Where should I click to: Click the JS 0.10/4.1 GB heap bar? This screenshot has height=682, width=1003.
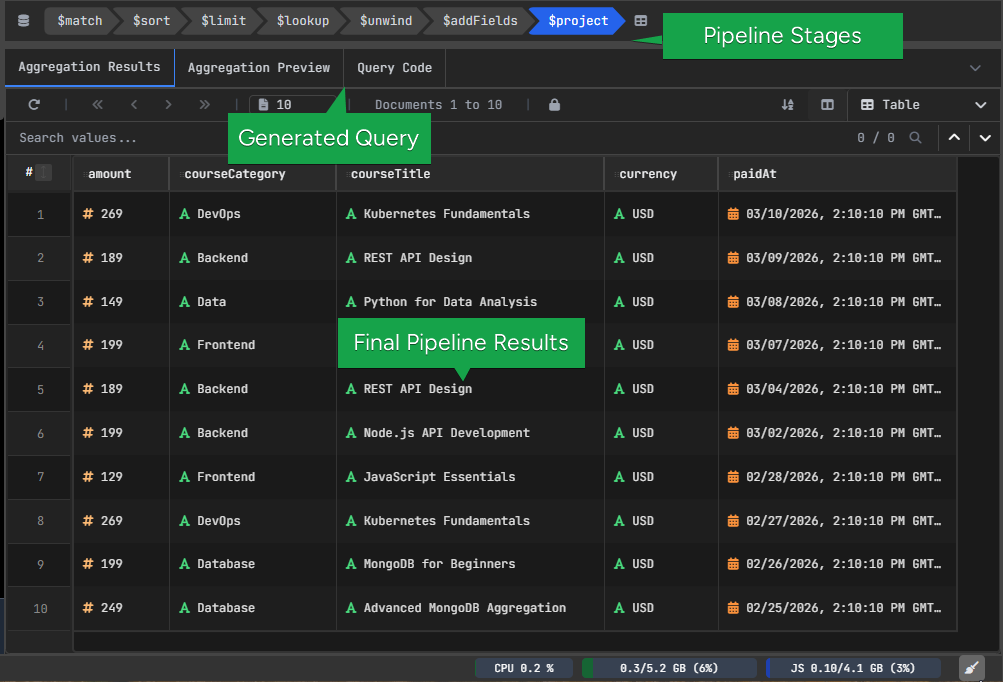click(x=853, y=668)
